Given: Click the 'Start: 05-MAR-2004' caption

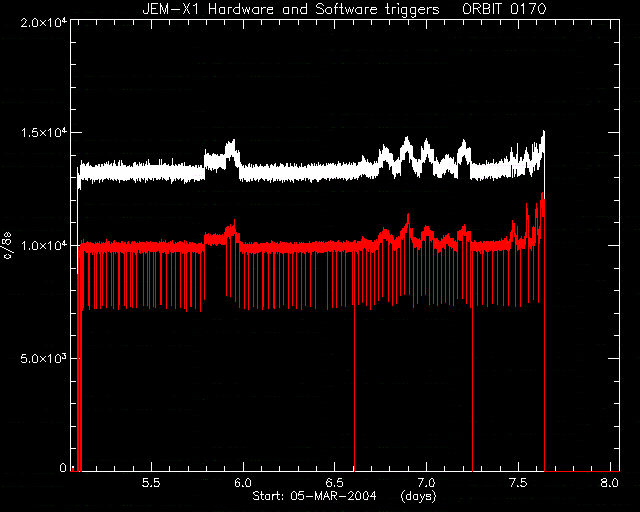Looking at the screenshot, I should pyautogui.click(x=314, y=496).
